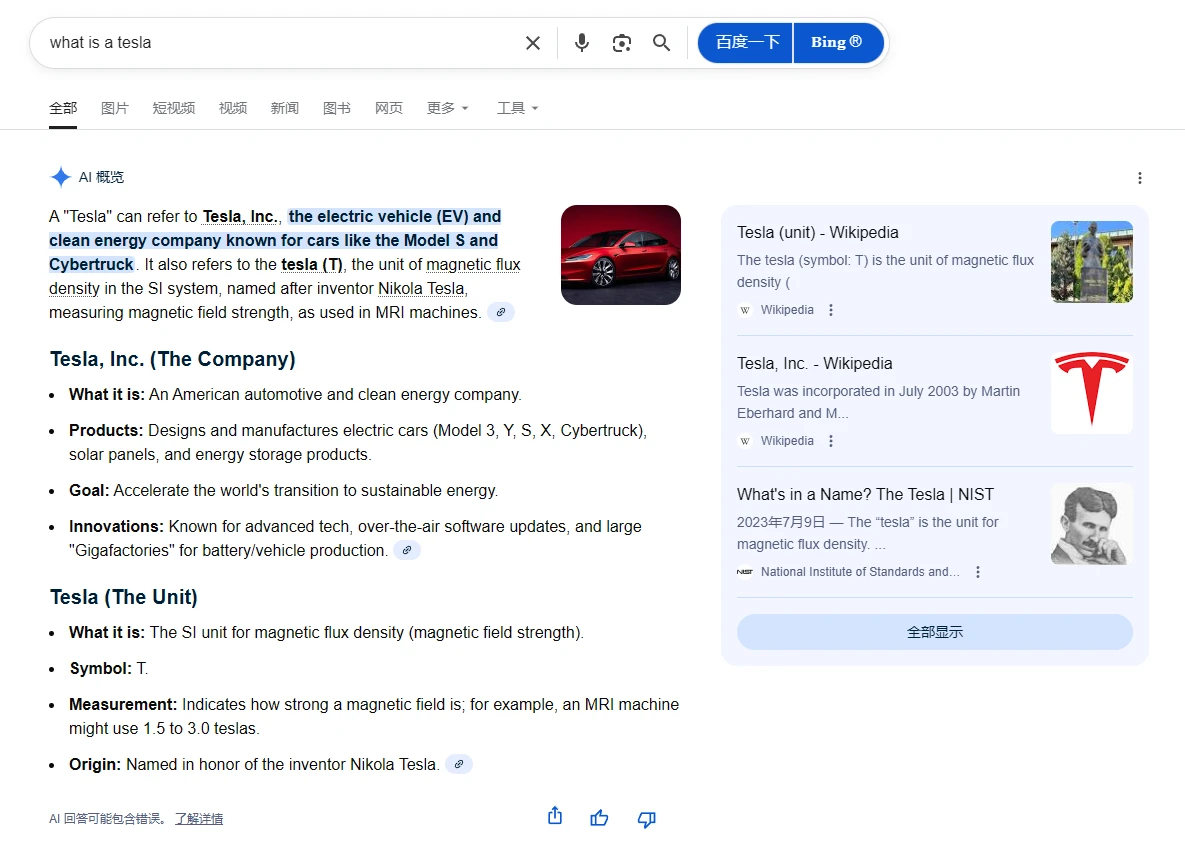Start voice search with microphone icon
1185x850 pixels.
coord(582,43)
